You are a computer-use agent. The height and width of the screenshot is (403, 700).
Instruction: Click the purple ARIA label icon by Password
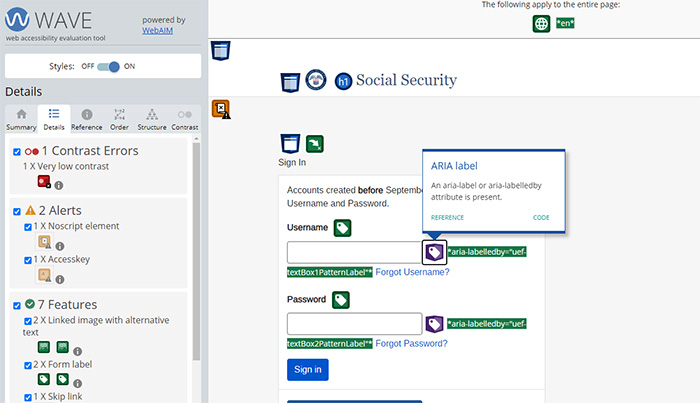point(434,324)
